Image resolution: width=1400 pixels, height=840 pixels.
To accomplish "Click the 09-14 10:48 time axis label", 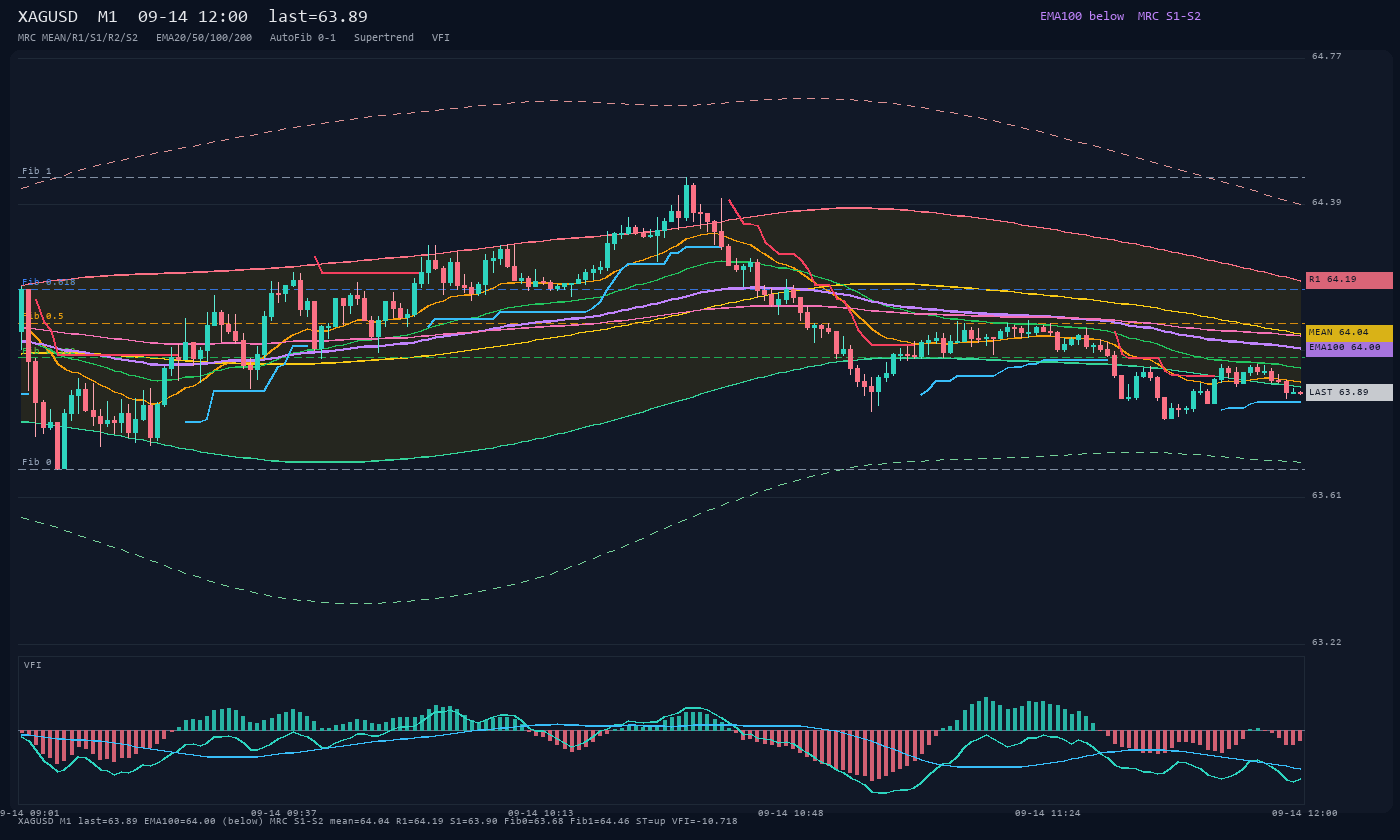I will 791,813.
